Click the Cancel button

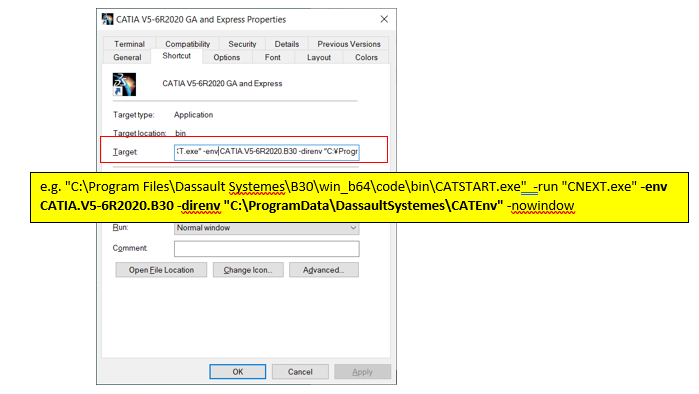[300, 372]
